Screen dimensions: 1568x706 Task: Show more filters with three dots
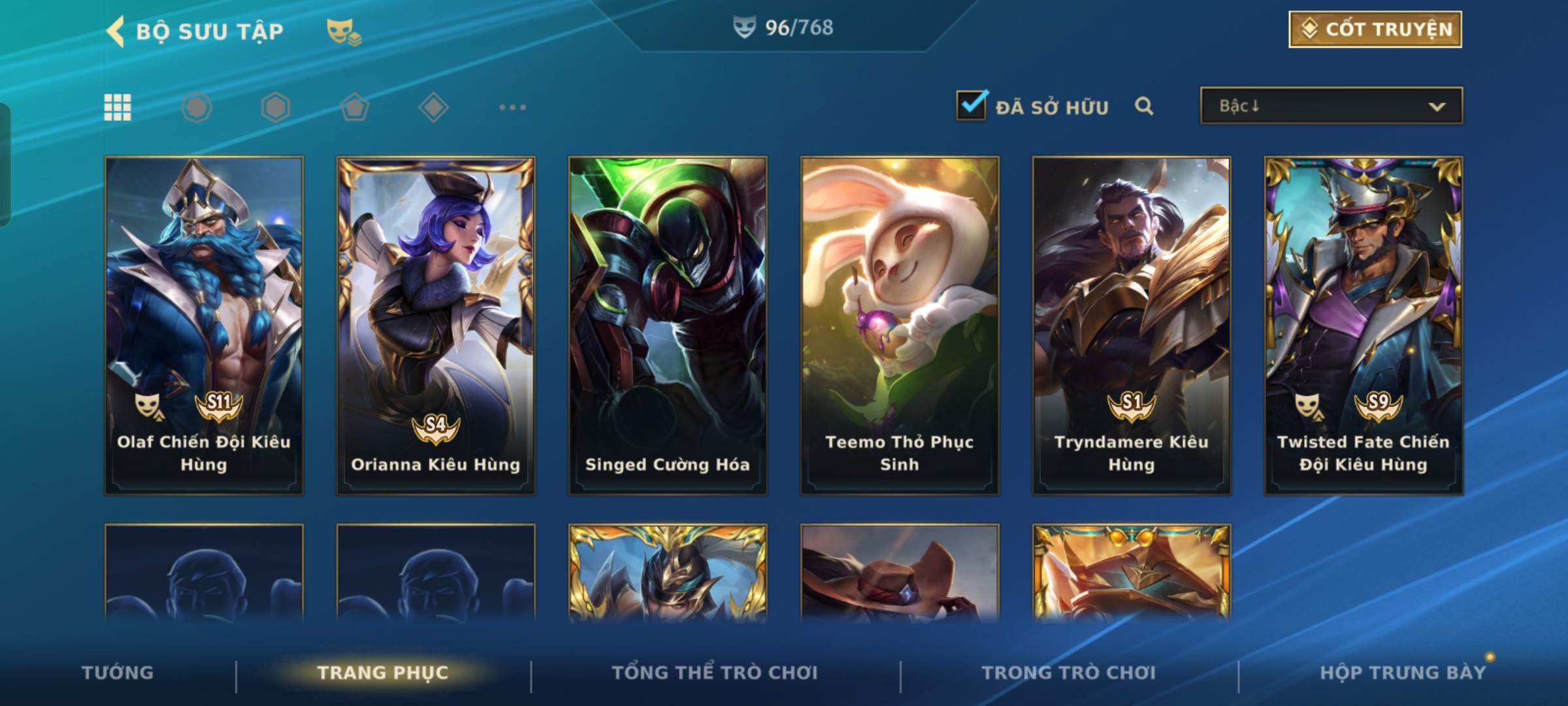click(513, 107)
